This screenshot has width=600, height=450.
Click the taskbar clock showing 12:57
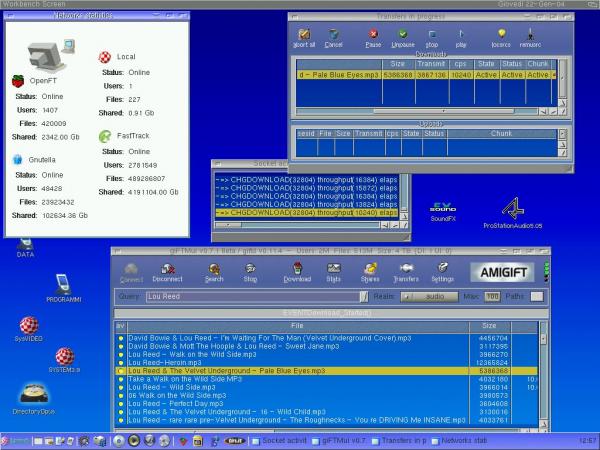pos(587,441)
